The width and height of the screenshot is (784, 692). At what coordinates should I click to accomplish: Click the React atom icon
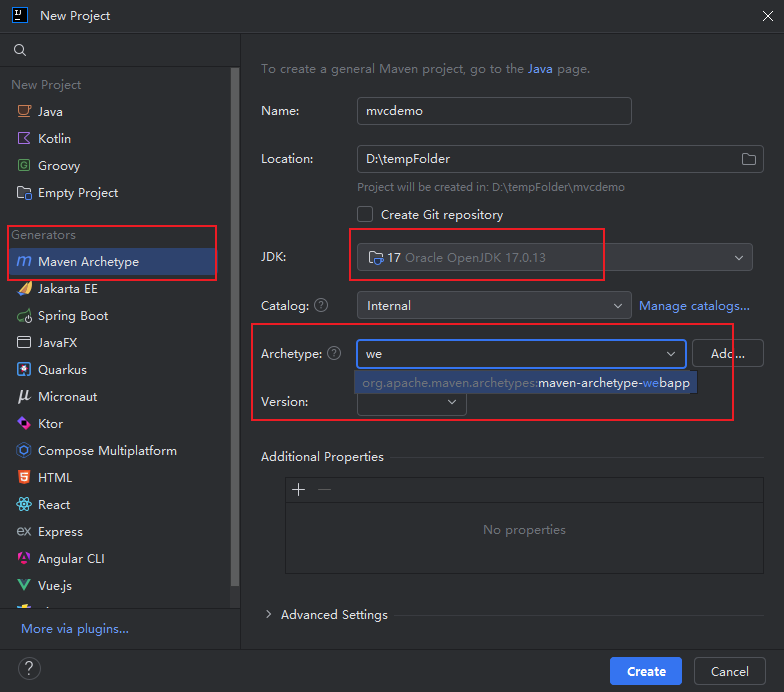coord(24,504)
